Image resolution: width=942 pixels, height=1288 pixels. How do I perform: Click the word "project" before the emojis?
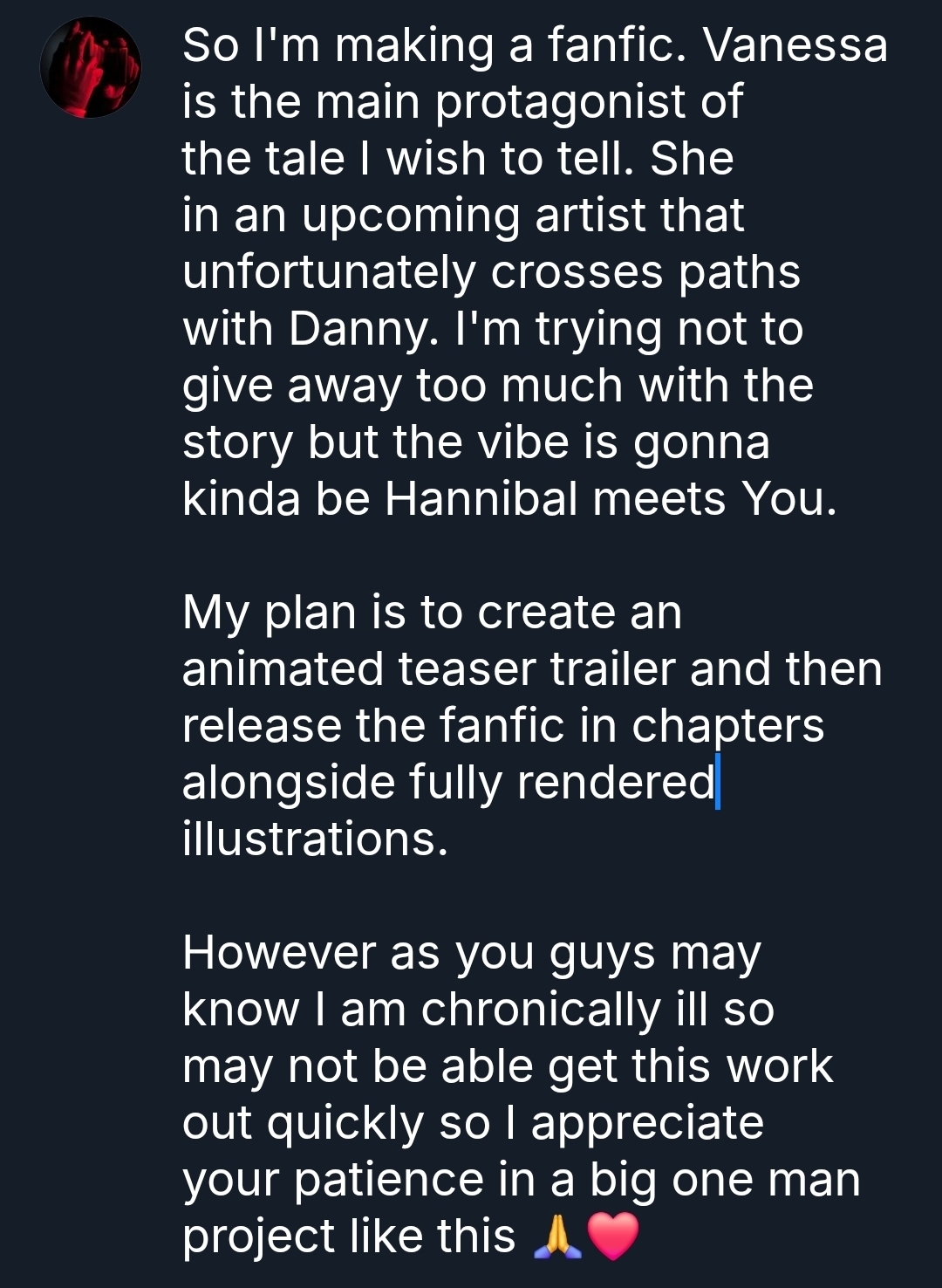coord(261,1237)
